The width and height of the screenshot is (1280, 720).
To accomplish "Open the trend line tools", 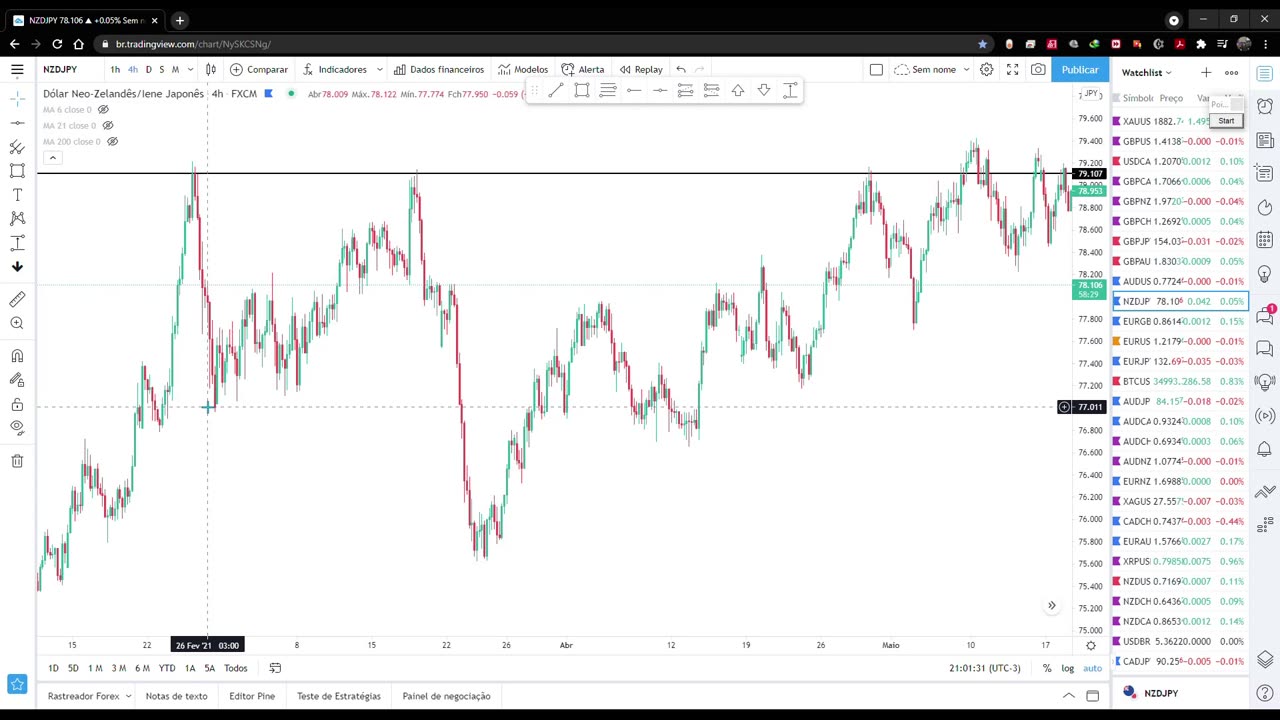I will click(17, 122).
